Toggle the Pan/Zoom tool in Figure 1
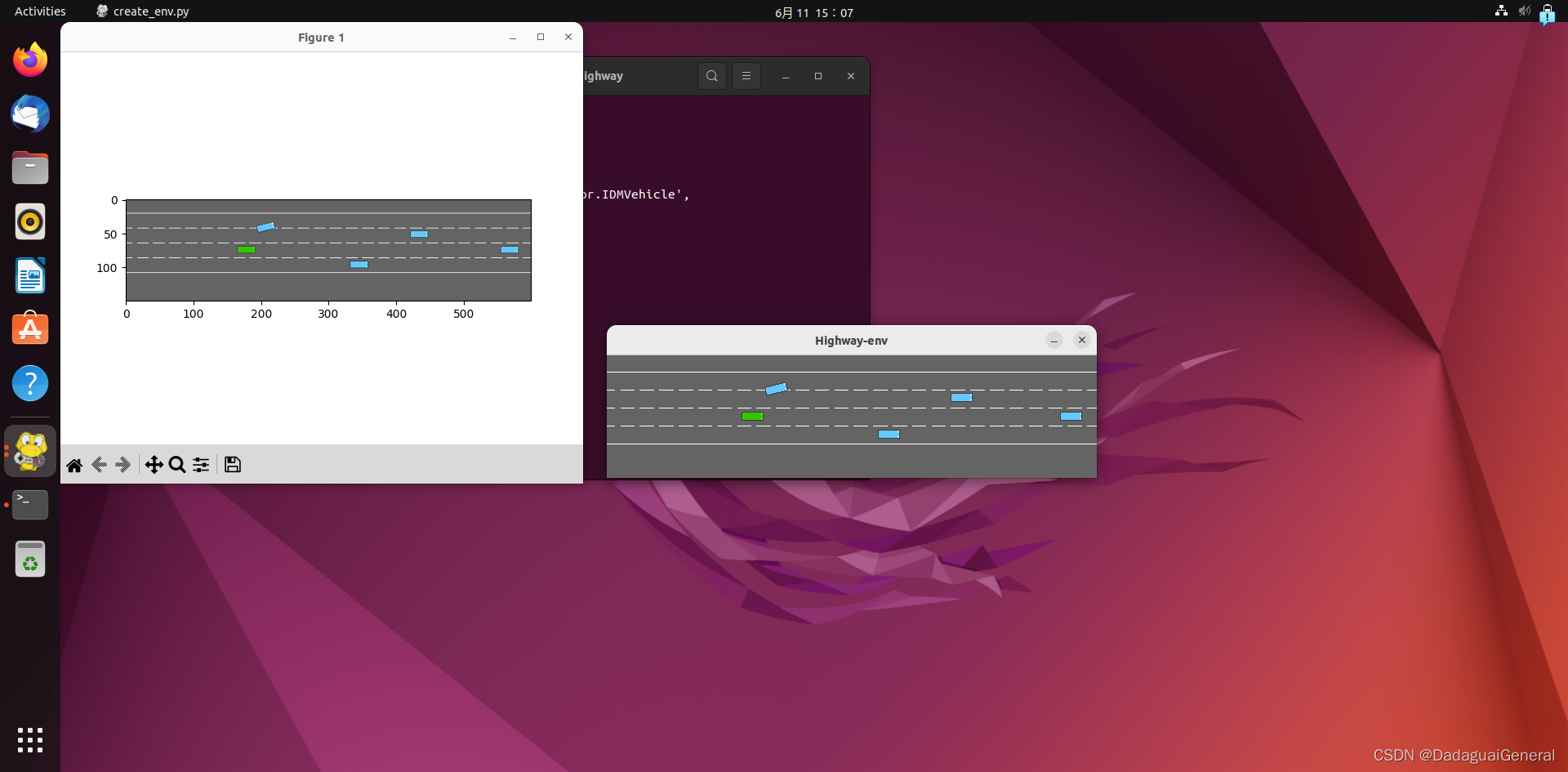 coord(154,464)
